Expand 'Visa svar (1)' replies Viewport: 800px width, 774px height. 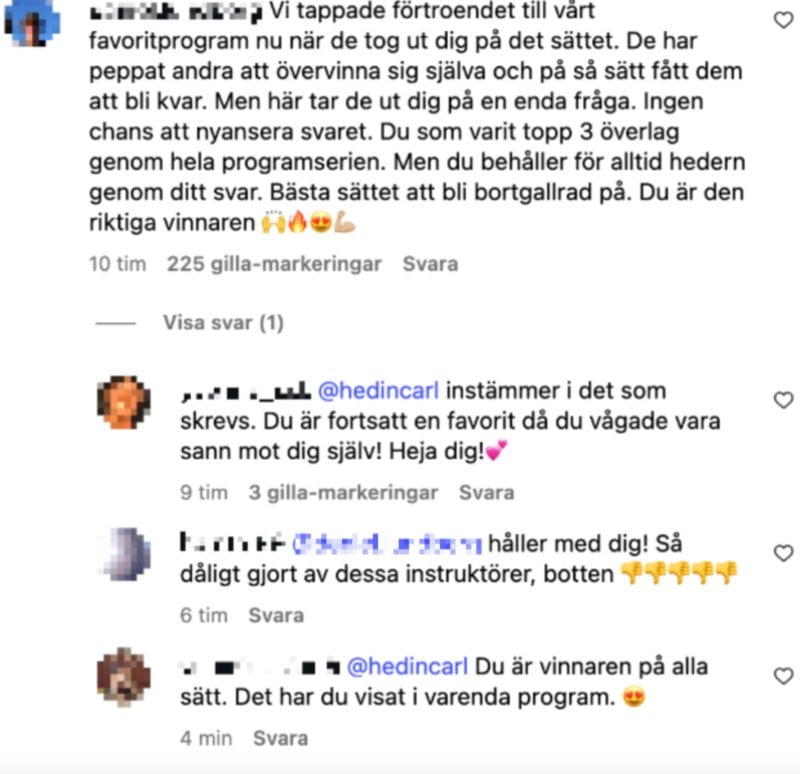click(x=223, y=323)
